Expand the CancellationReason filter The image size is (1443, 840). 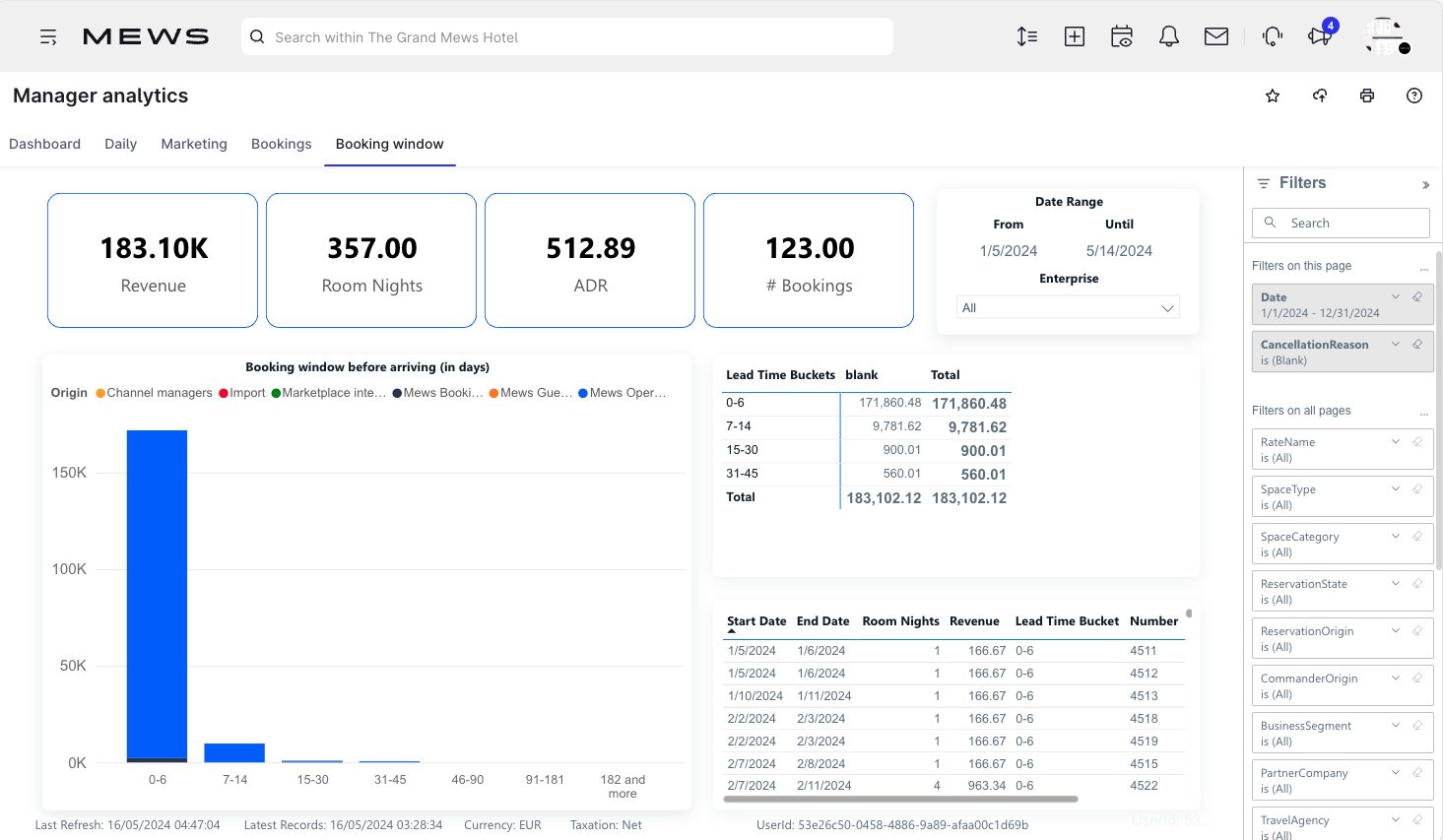click(x=1395, y=344)
